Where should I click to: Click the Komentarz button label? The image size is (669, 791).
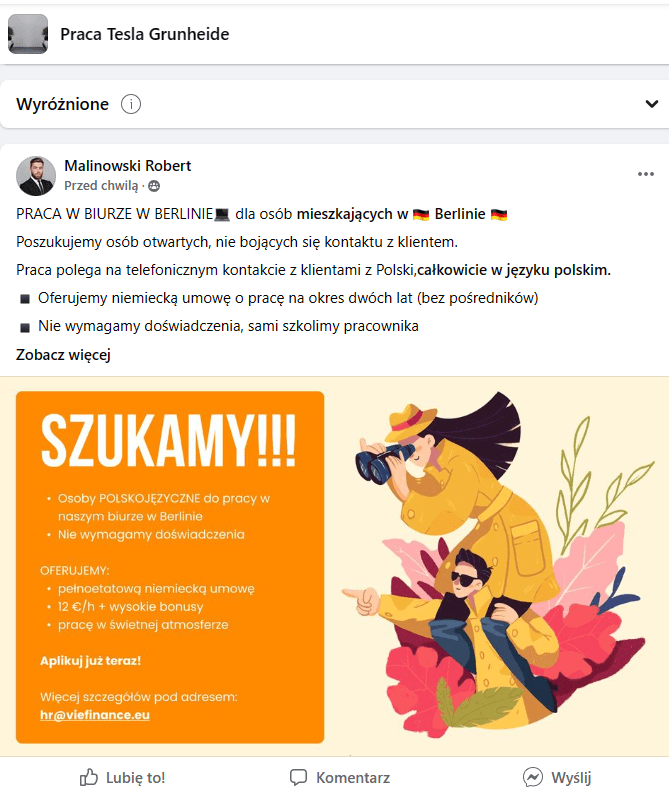353,777
